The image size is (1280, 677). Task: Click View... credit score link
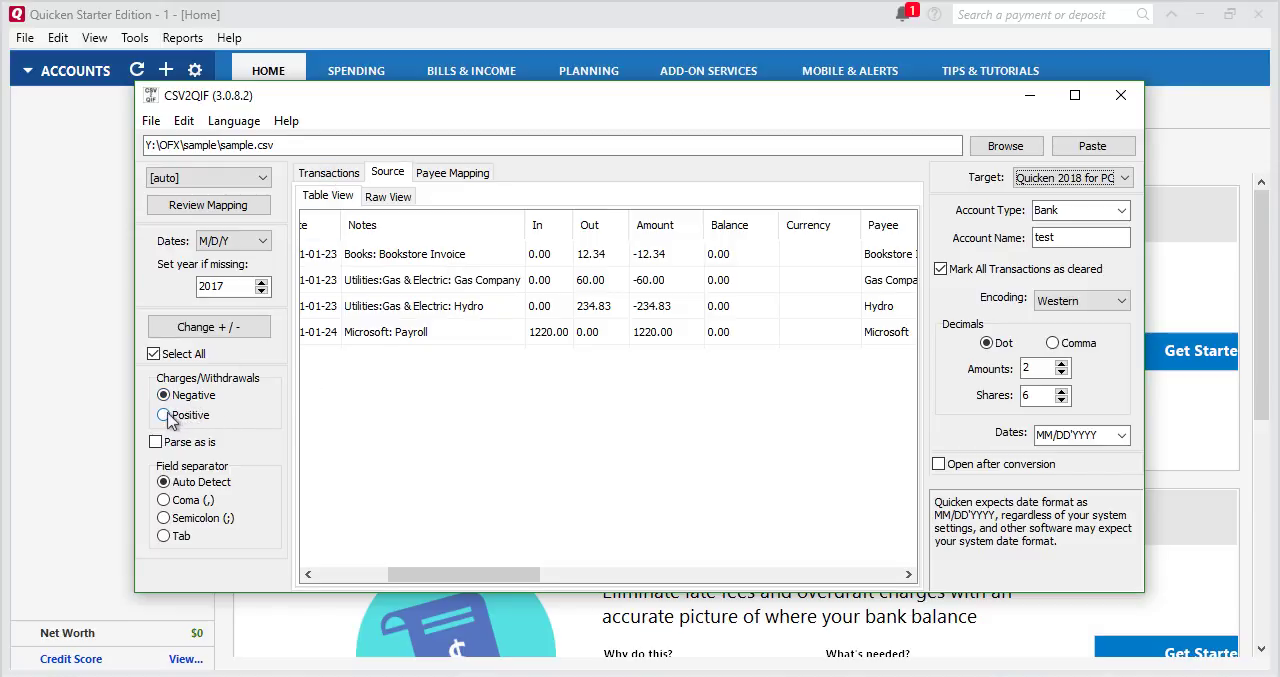point(186,659)
